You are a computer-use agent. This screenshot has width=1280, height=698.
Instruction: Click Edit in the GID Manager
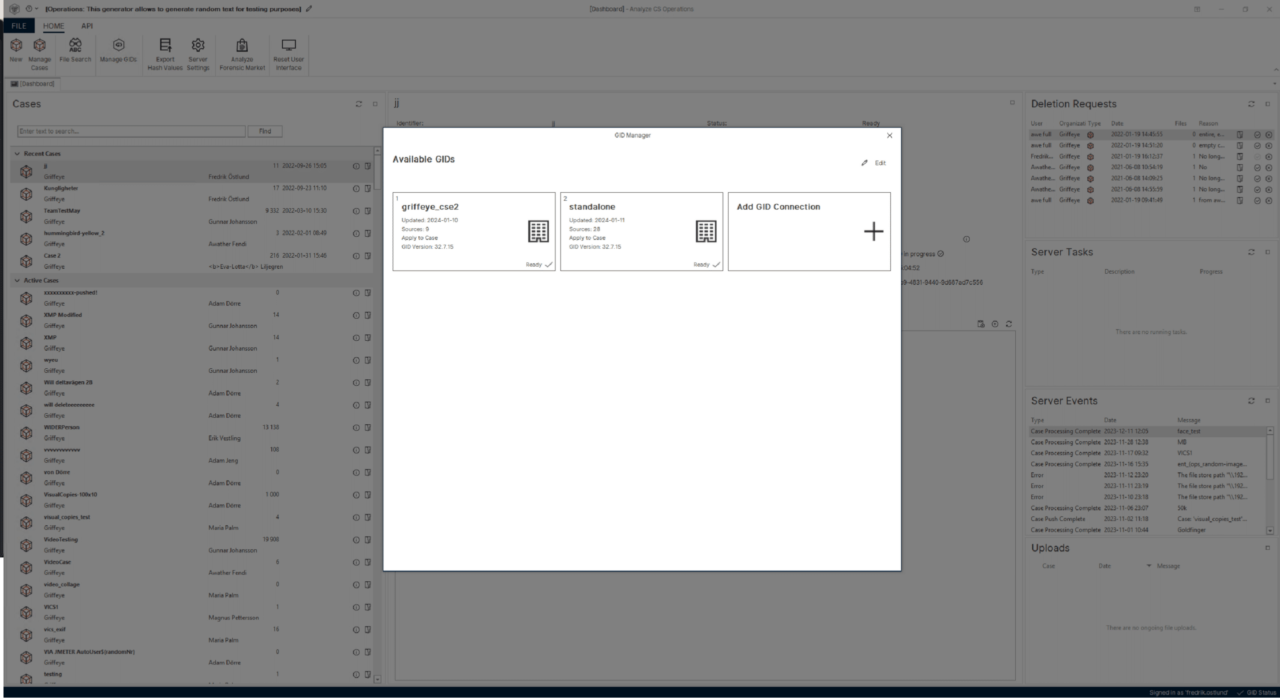(874, 163)
